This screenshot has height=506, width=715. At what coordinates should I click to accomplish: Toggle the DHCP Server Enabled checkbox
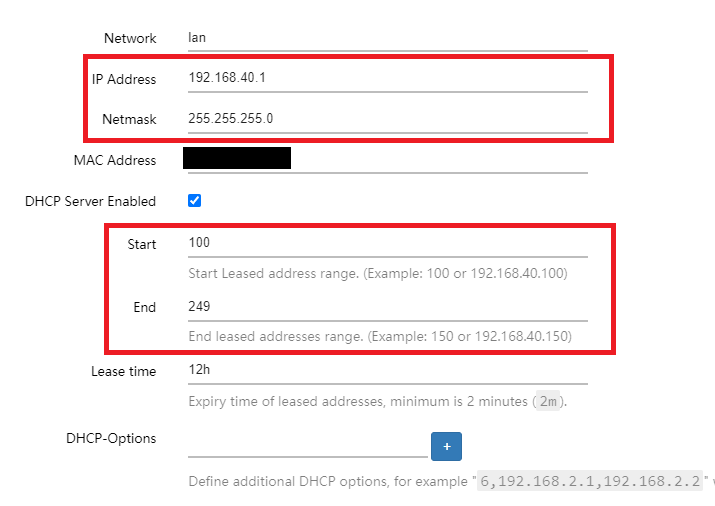click(x=195, y=201)
